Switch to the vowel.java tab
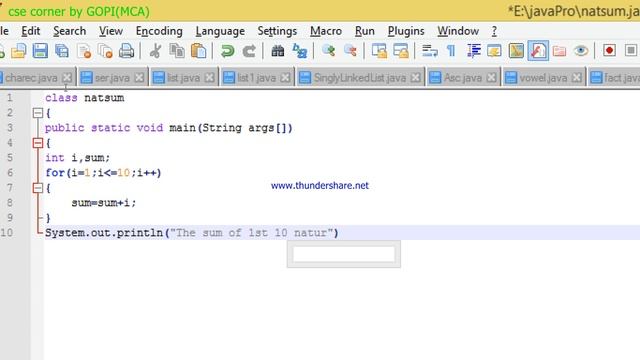This screenshot has height=360, width=640. click(x=543, y=78)
